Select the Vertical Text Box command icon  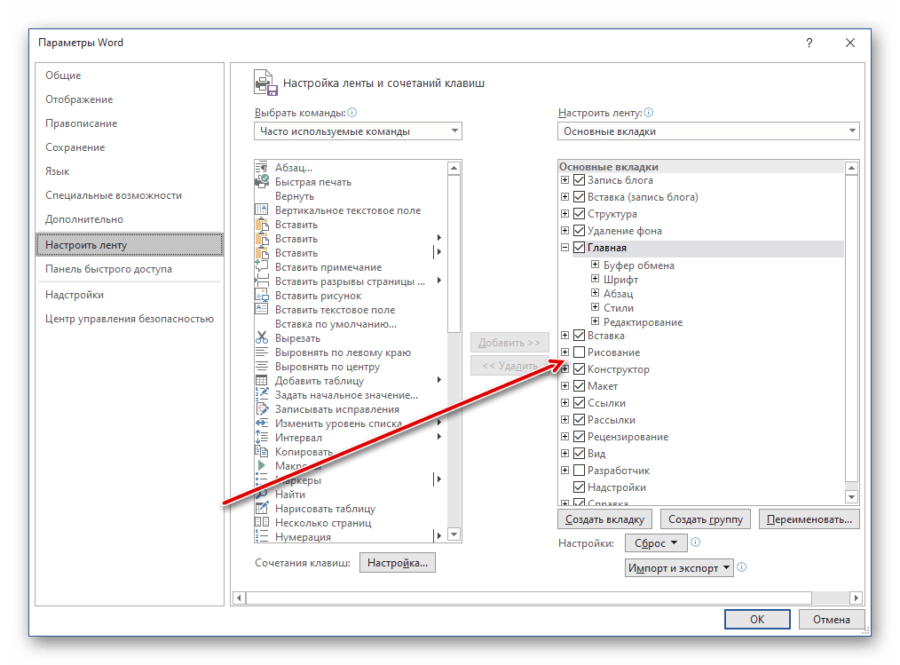coord(262,210)
